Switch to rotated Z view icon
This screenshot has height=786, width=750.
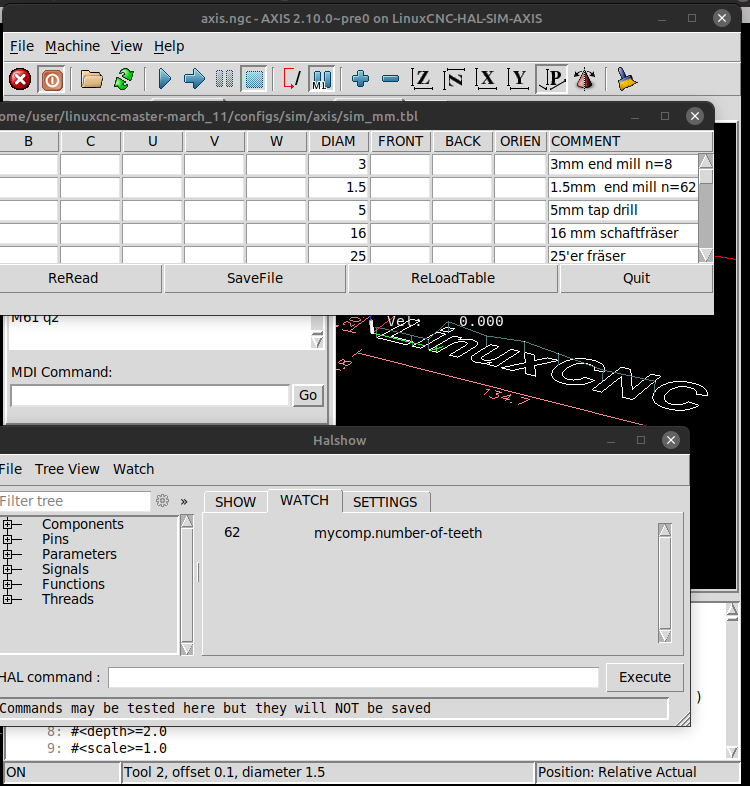(454, 79)
